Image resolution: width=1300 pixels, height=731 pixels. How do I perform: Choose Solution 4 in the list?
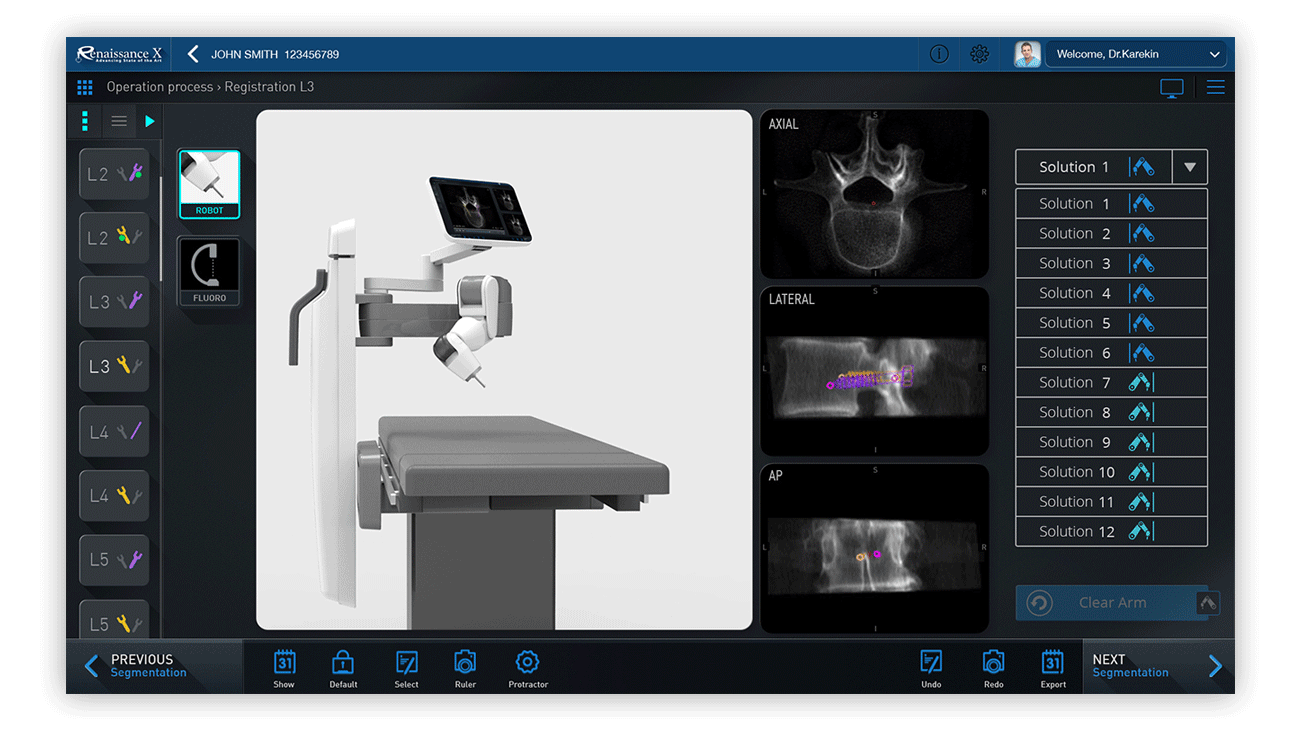(1111, 293)
